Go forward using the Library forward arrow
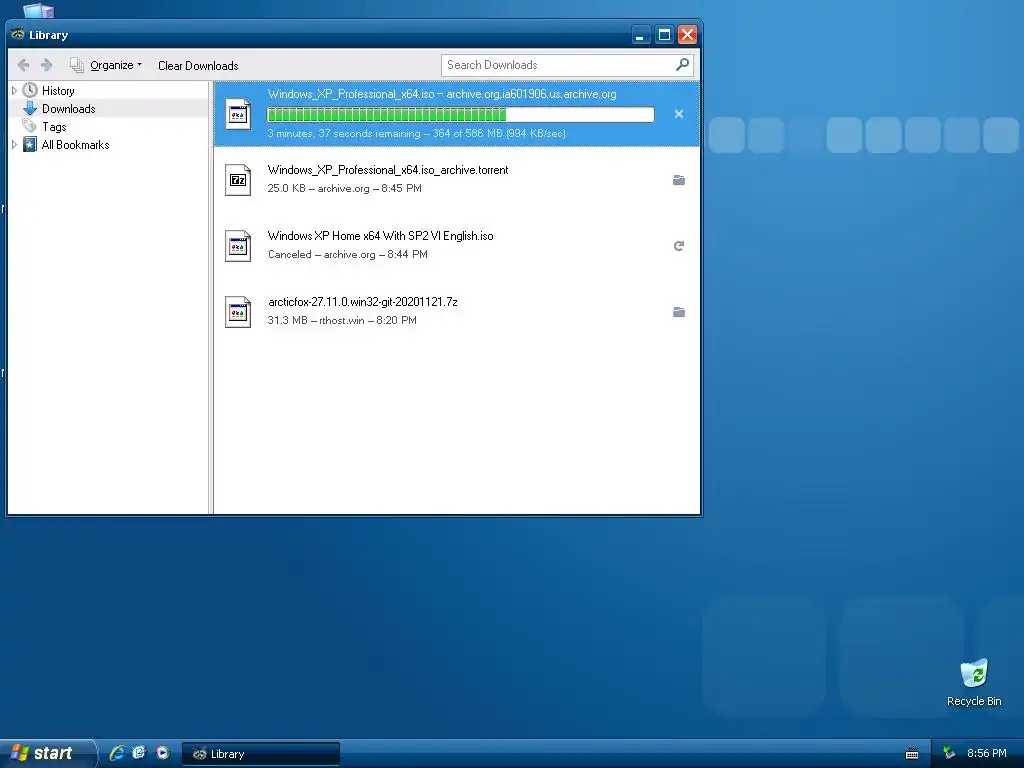 [x=46, y=65]
